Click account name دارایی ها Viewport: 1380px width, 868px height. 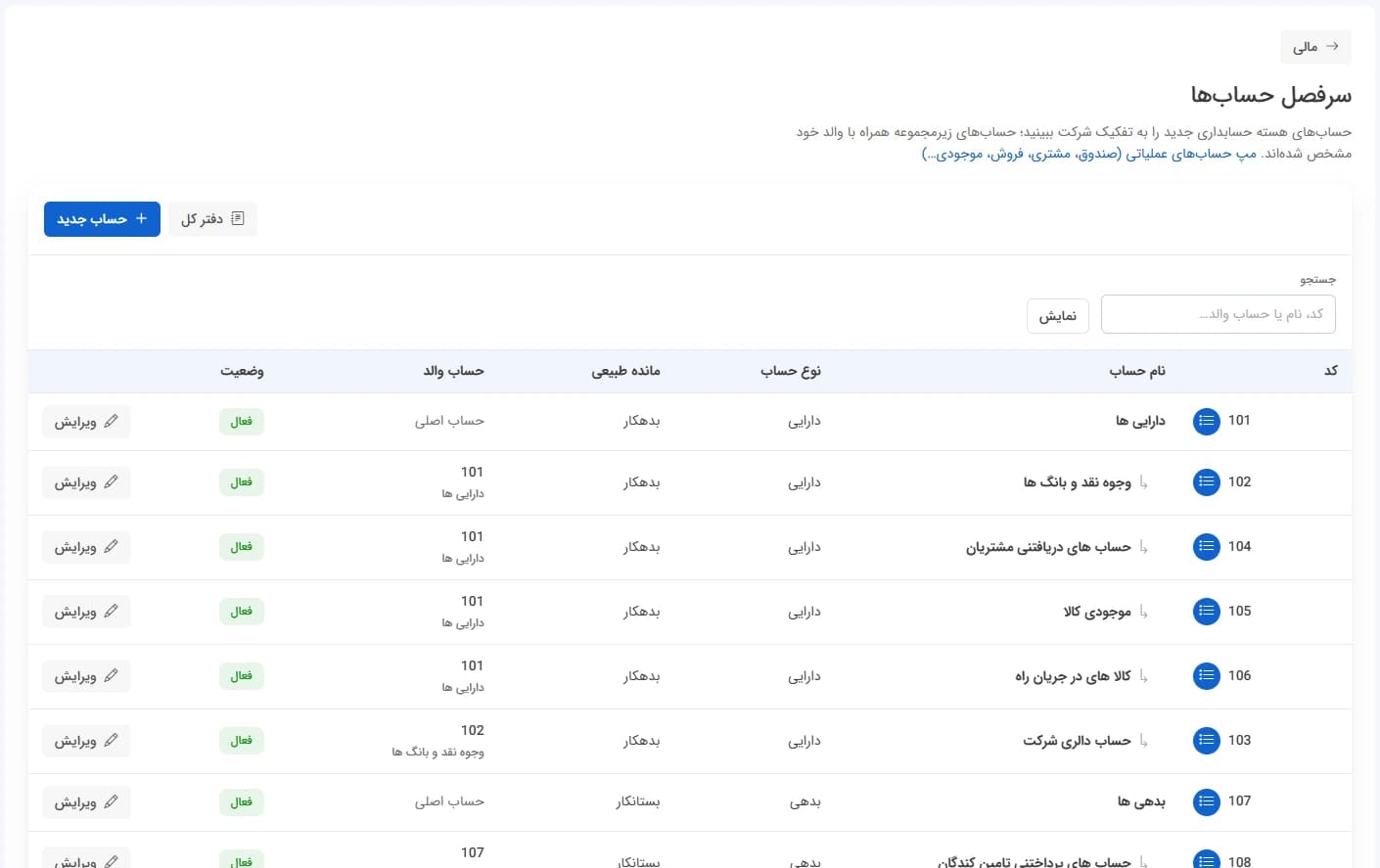pos(1140,421)
